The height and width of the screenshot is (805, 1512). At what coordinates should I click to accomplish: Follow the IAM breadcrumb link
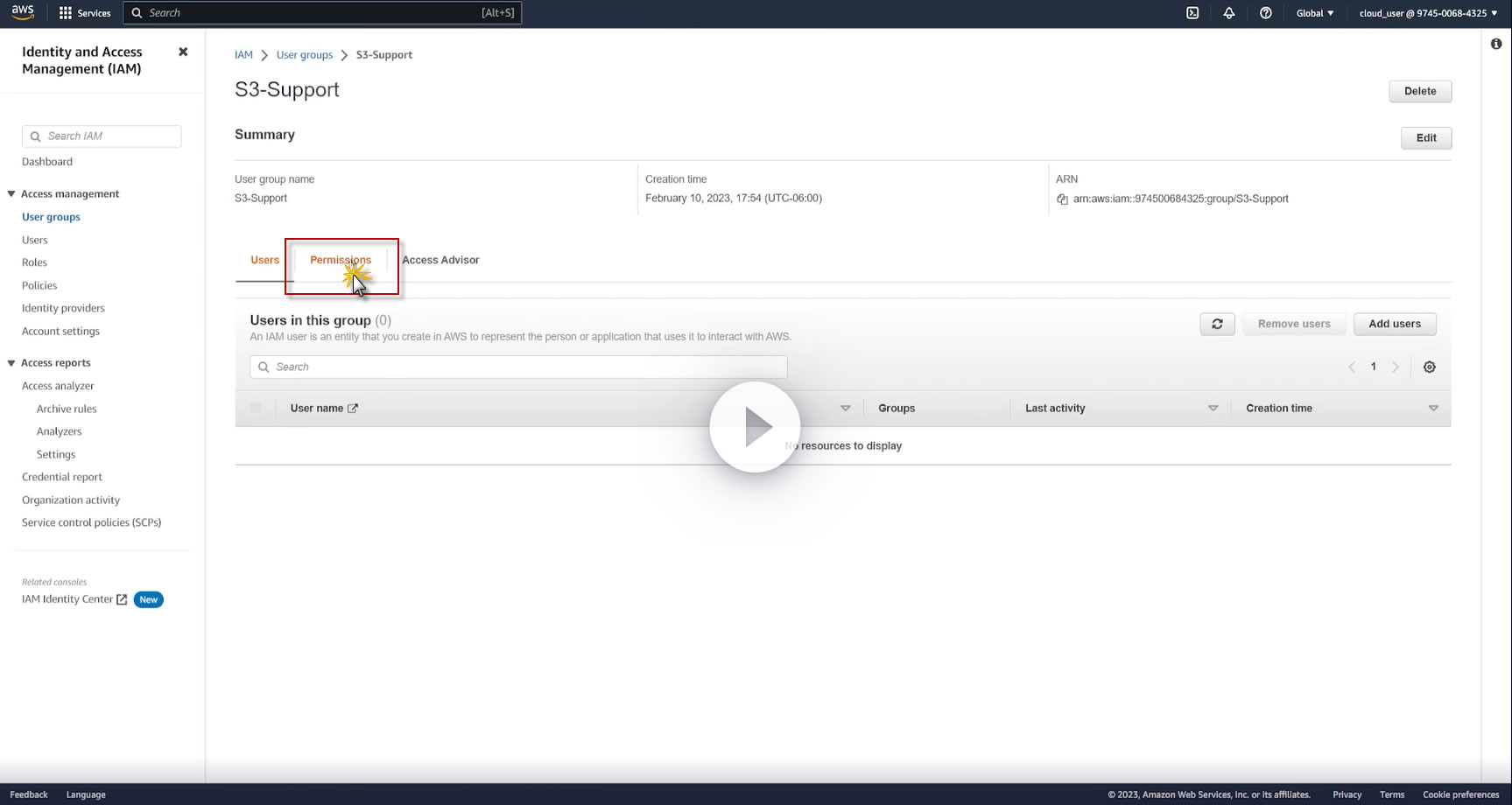pyautogui.click(x=243, y=55)
